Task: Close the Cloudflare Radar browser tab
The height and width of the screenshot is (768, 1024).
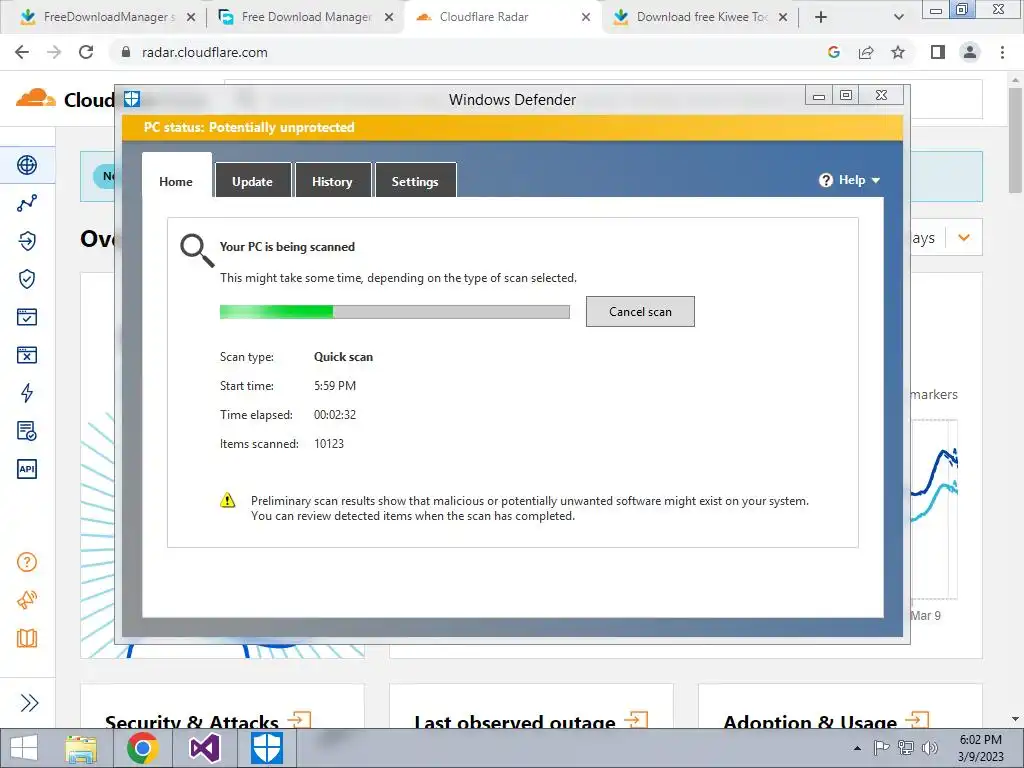Action: pyautogui.click(x=585, y=17)
